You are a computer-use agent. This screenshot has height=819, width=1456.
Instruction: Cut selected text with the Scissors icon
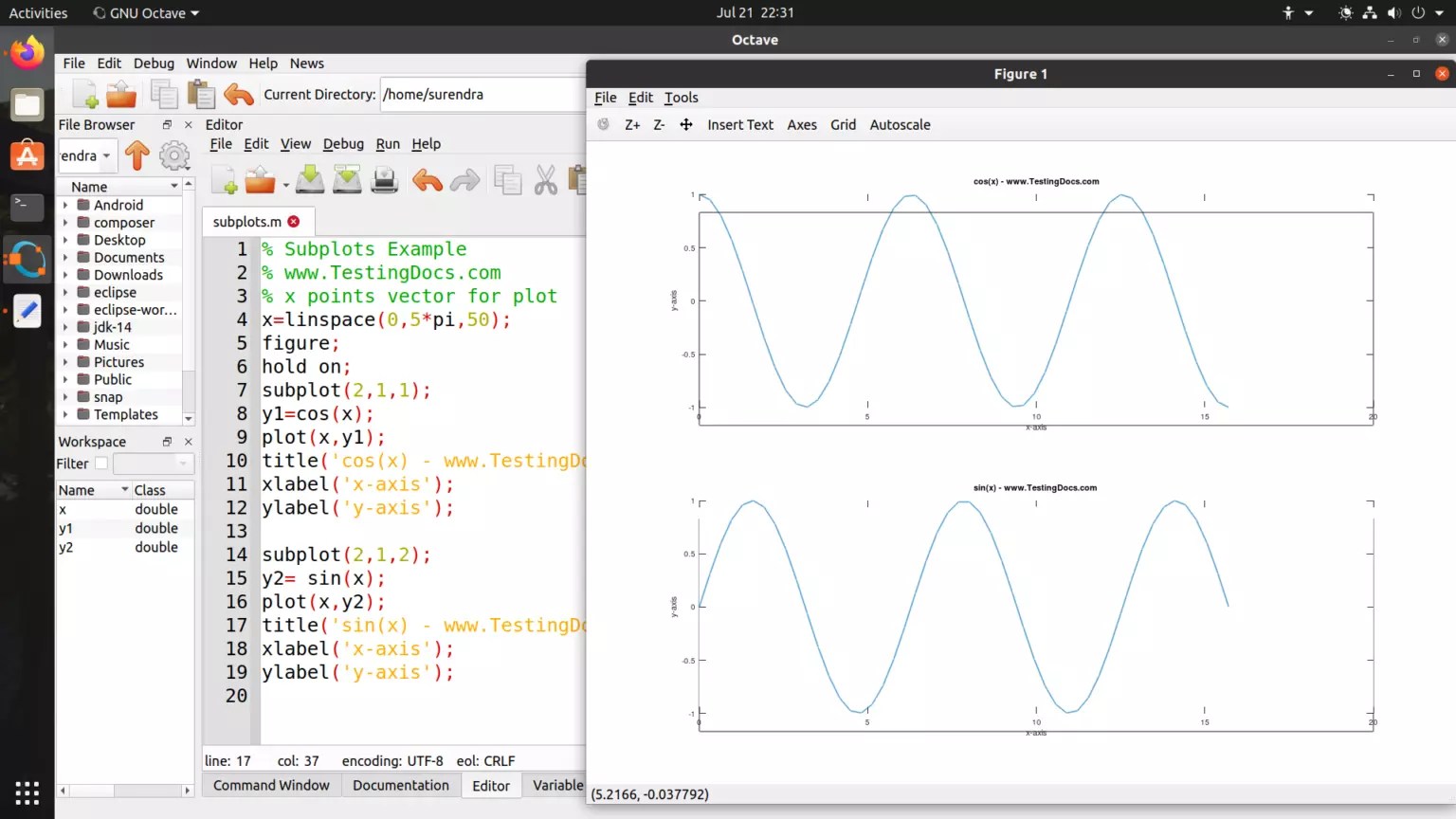click(x=545, y=179)
